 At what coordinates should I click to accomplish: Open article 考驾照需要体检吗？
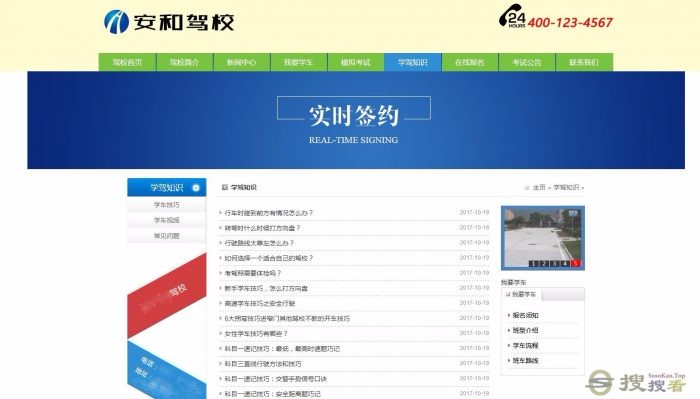(253, 273)
